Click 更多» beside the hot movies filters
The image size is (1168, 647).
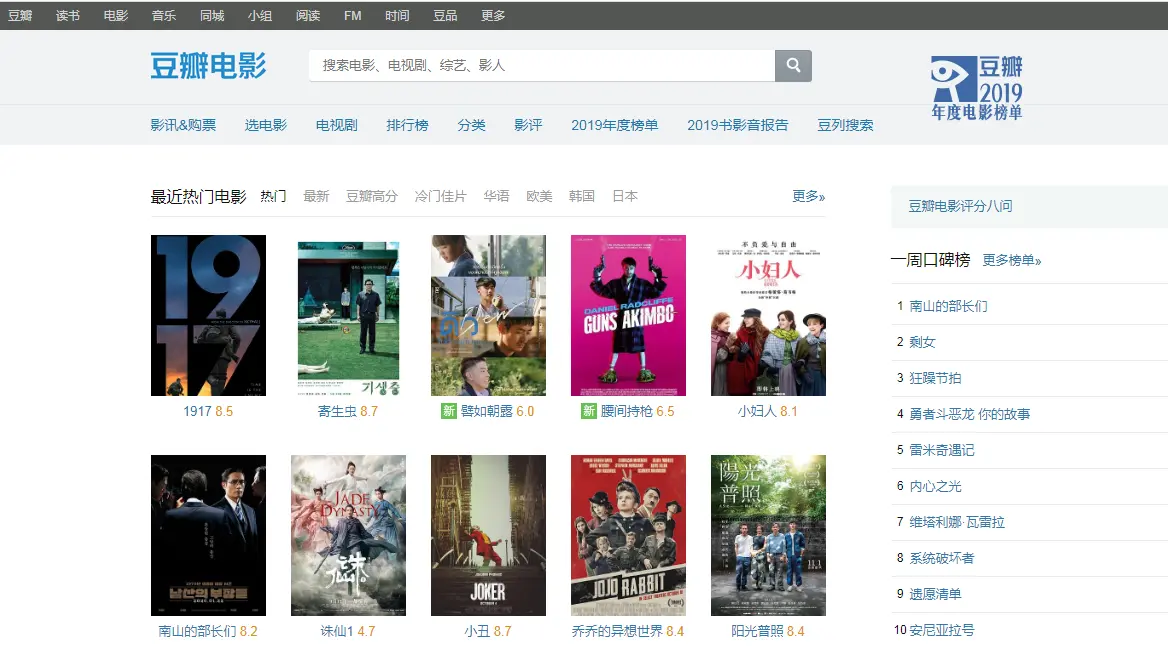click(x=808, y=197)
